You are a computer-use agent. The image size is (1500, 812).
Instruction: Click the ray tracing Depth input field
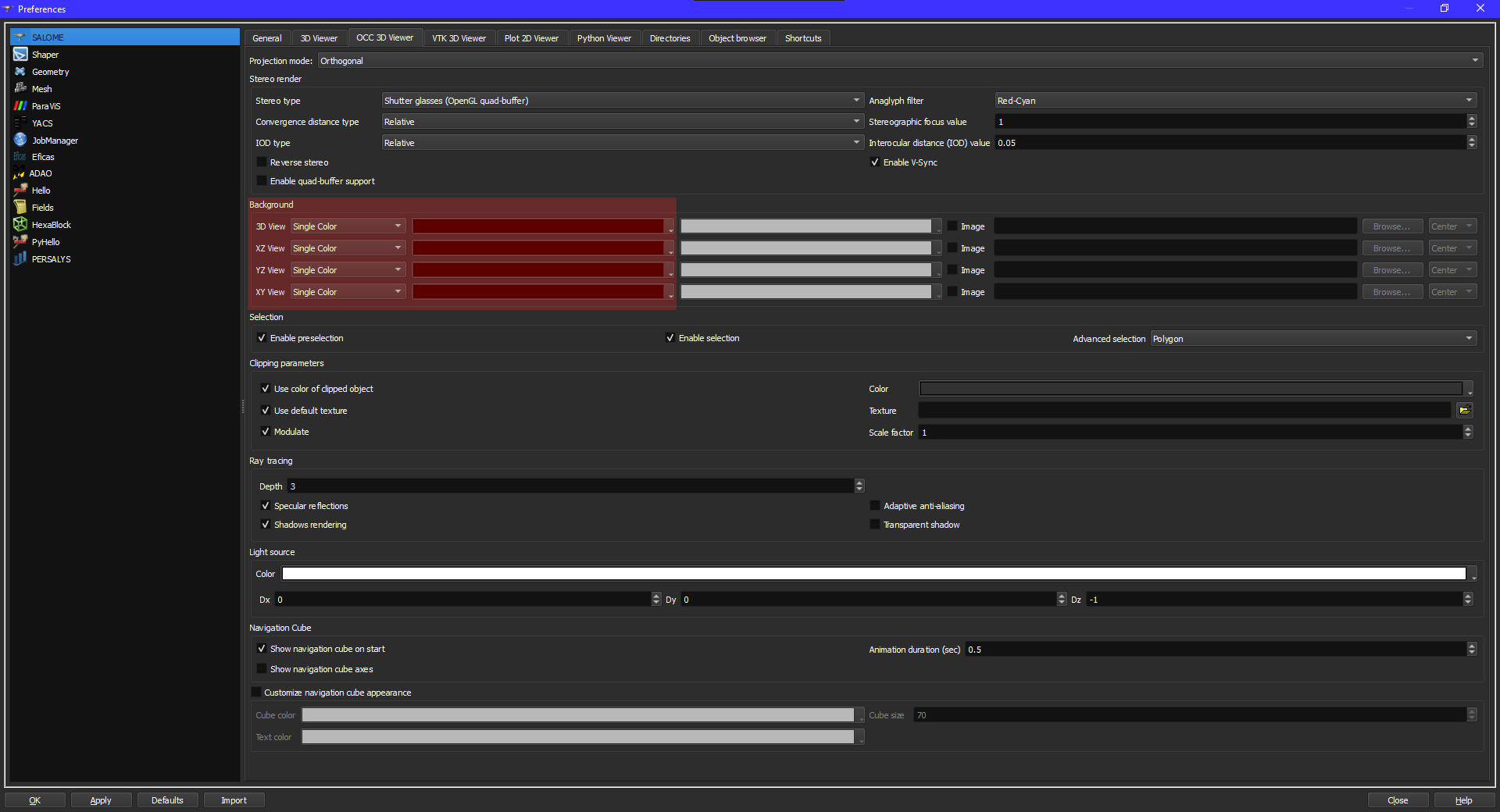[x=570, y=486]
